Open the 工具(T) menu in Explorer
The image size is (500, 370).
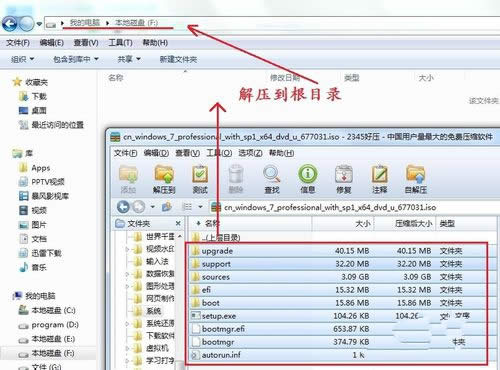point(120,43)
